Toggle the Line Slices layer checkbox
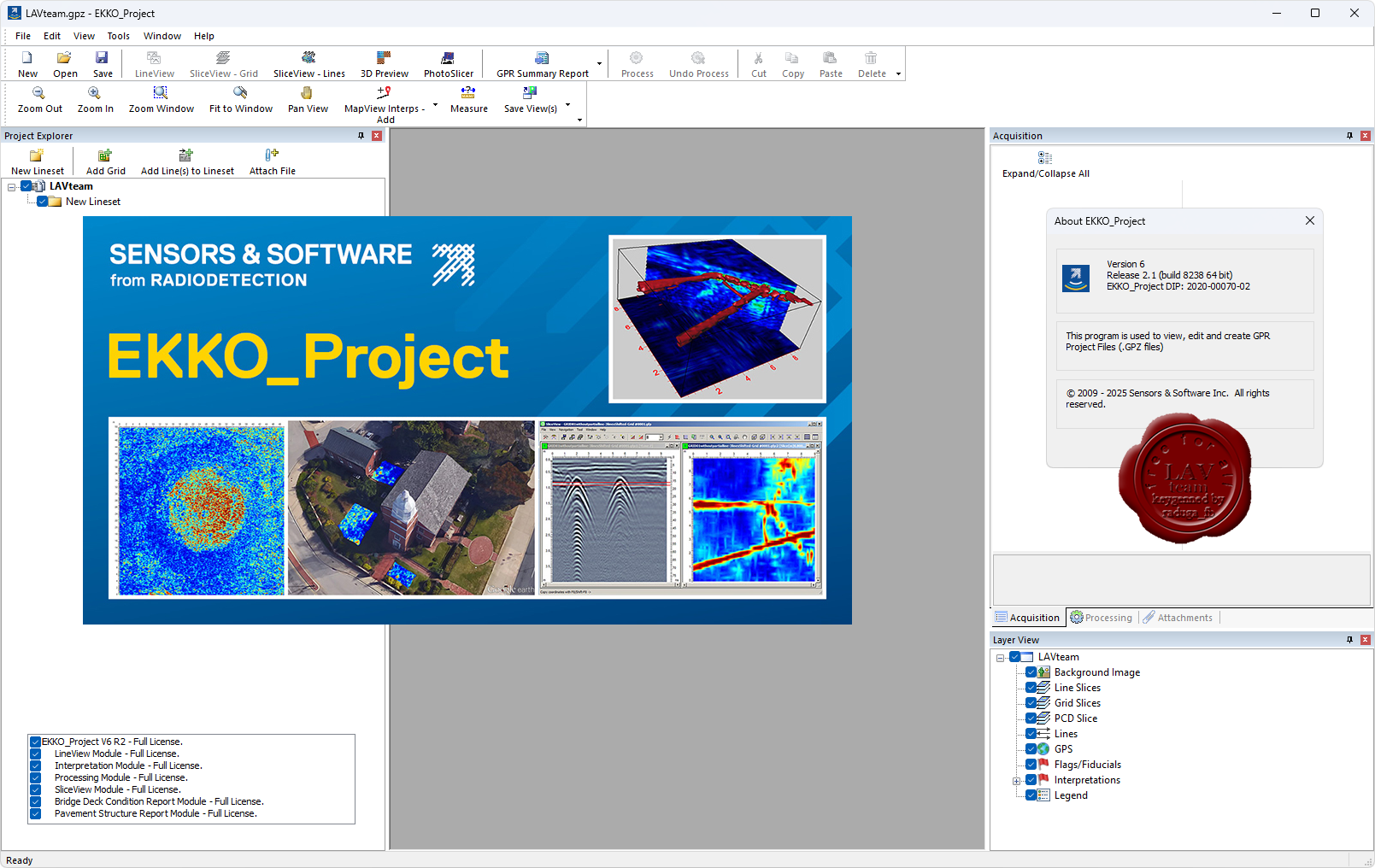Viewport: 1375px width, 868px height. 1031,688
